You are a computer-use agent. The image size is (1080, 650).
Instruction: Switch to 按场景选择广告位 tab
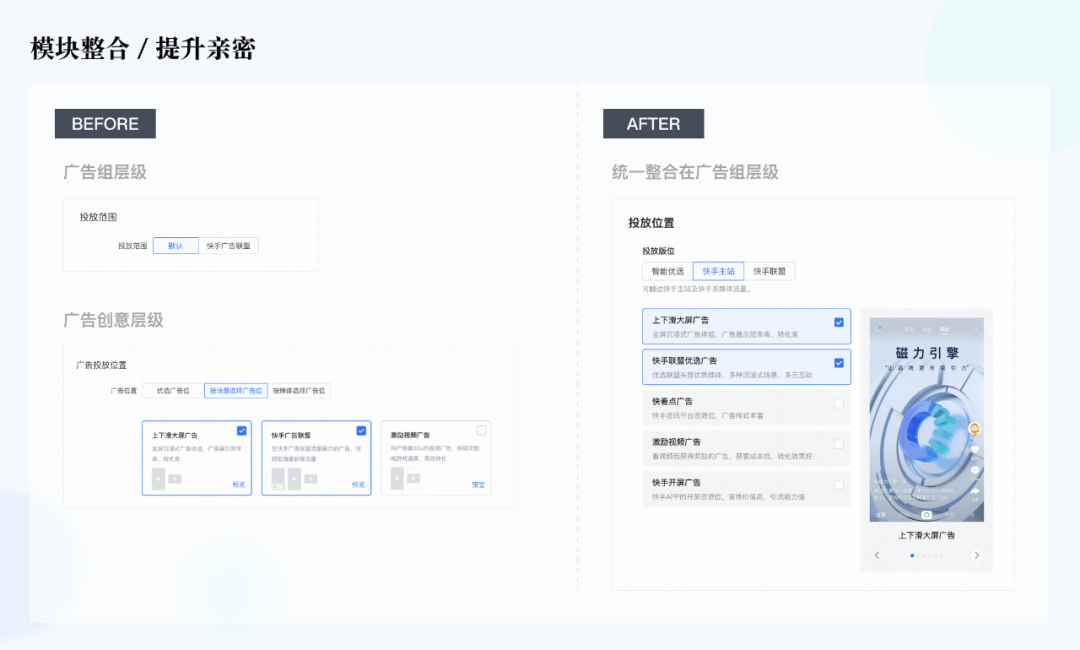(x=236, y=390)
